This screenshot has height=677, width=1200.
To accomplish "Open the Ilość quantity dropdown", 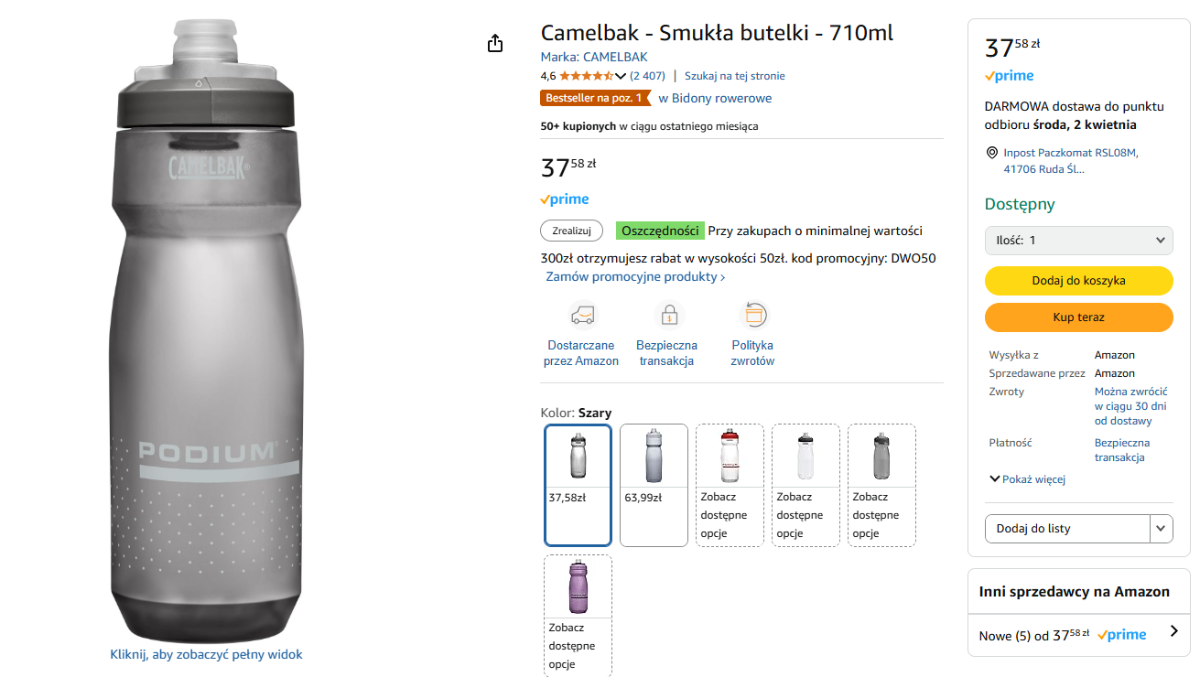I will (1078, 240).
